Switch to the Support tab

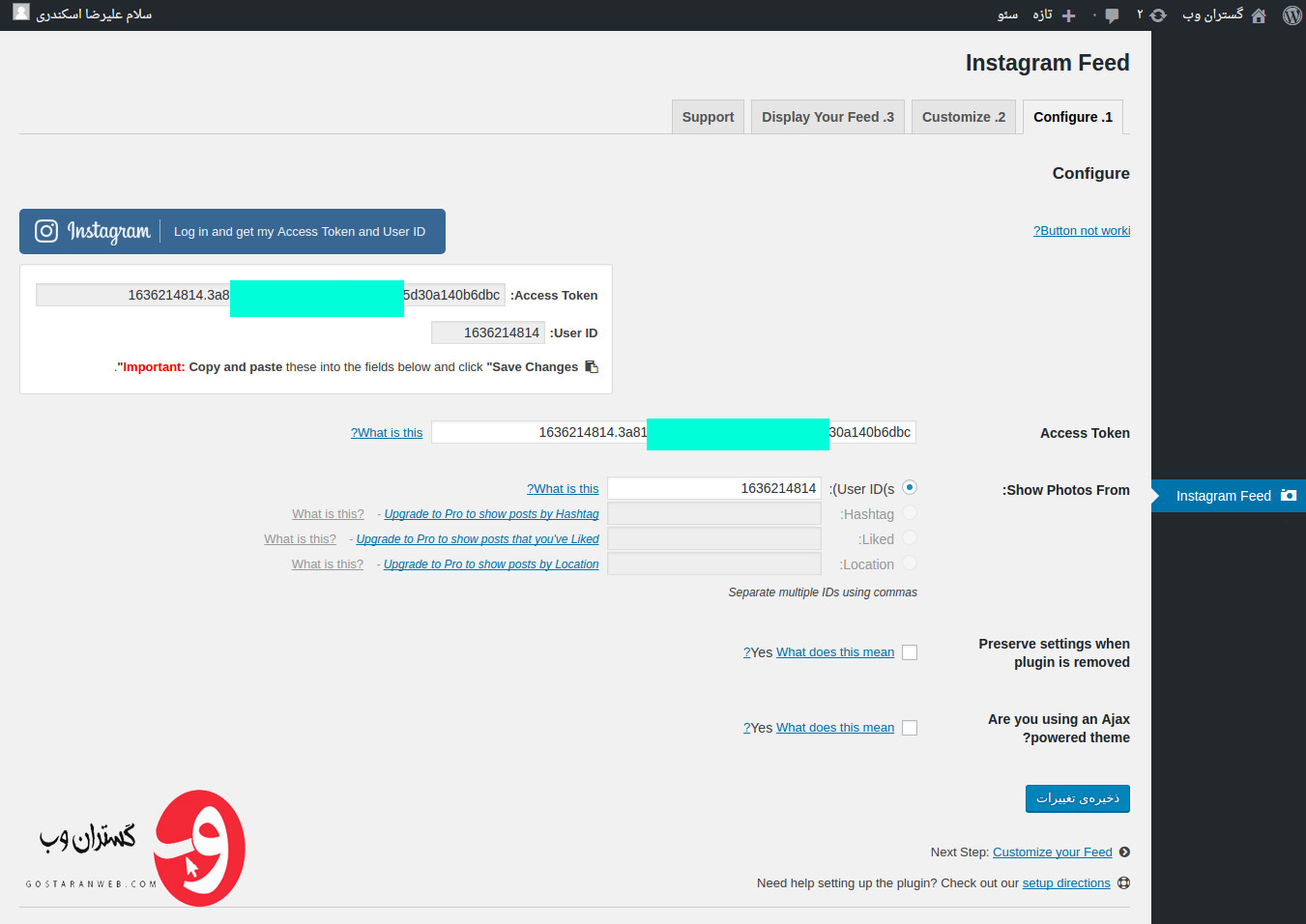coord(708,117)
